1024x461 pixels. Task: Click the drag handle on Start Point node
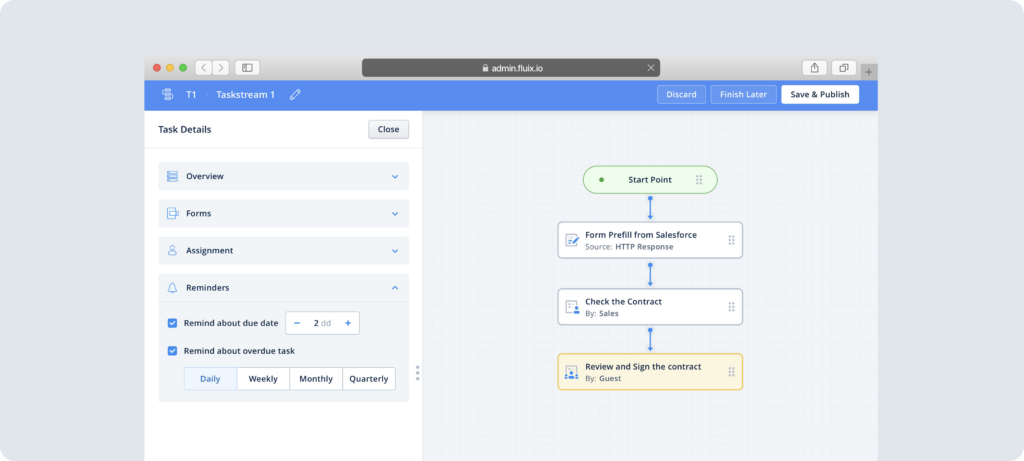pyautogui.click(x=699, y=180)
